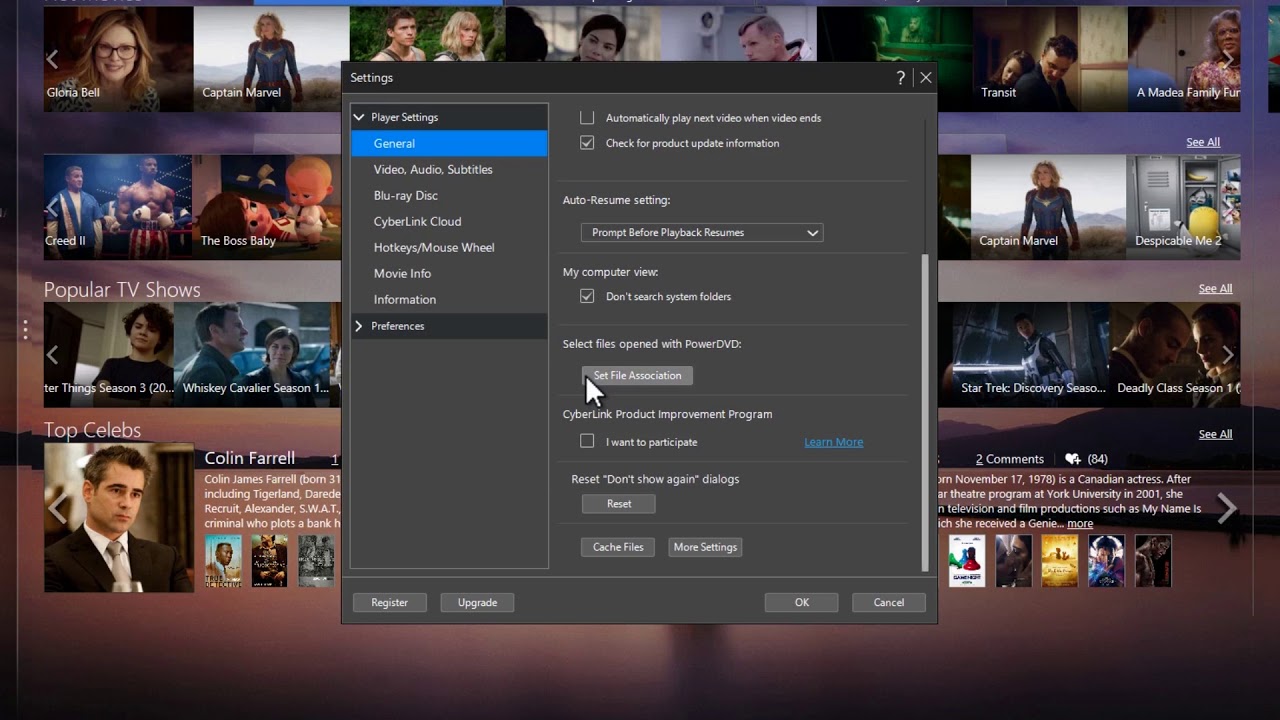Click the Cache Files button

(x=618, y=547)
